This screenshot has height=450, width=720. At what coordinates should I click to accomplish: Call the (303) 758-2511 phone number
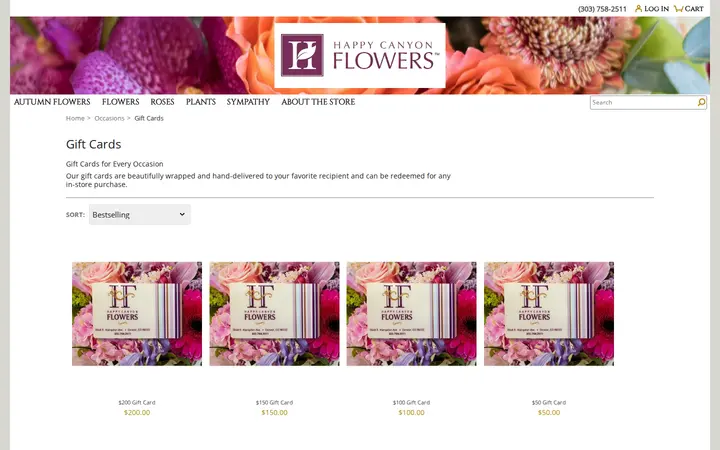tap(602, 9)
